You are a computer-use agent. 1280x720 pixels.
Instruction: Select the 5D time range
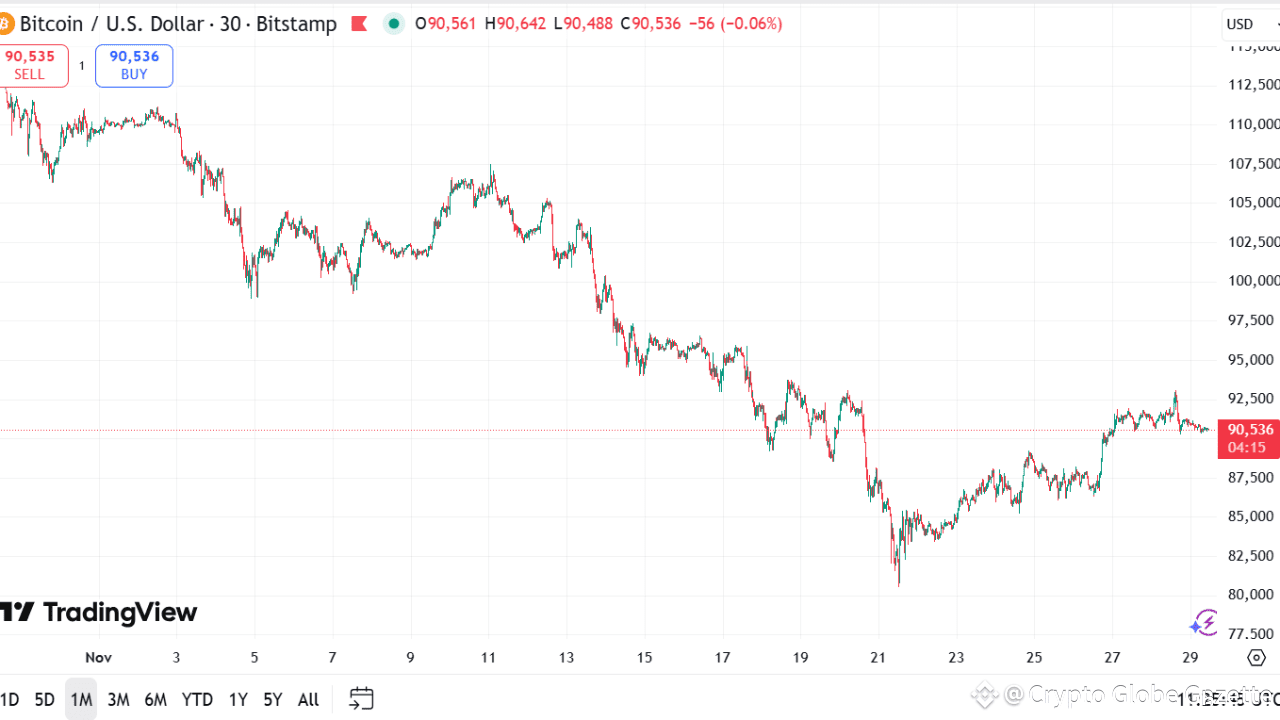tap(44, 700)
